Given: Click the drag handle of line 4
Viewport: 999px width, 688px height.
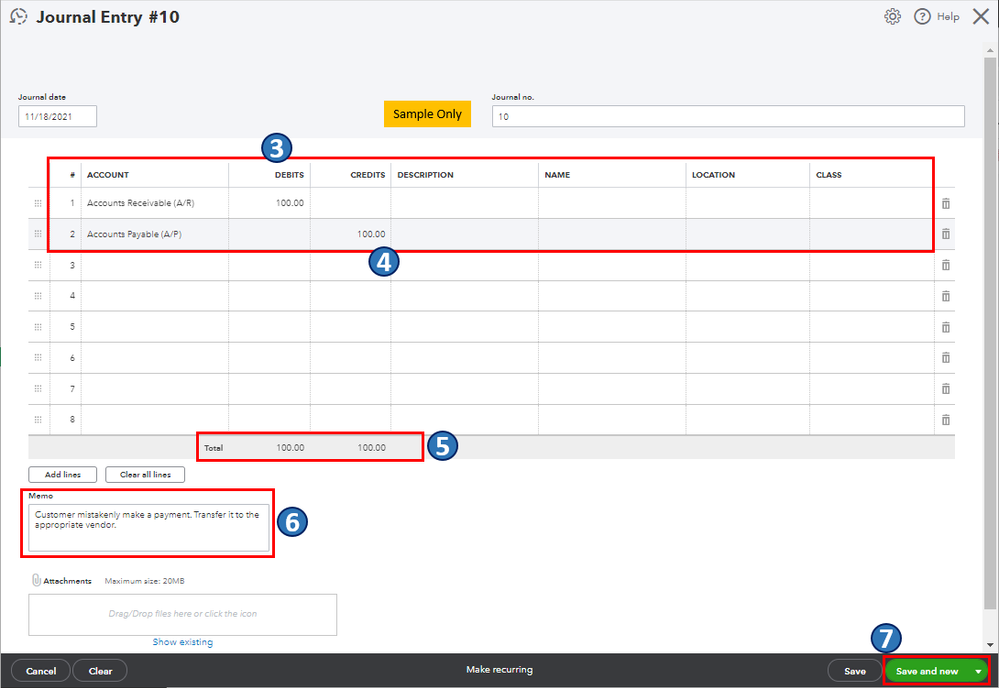Looking at the screenshot, I should (x=38, y=296).
